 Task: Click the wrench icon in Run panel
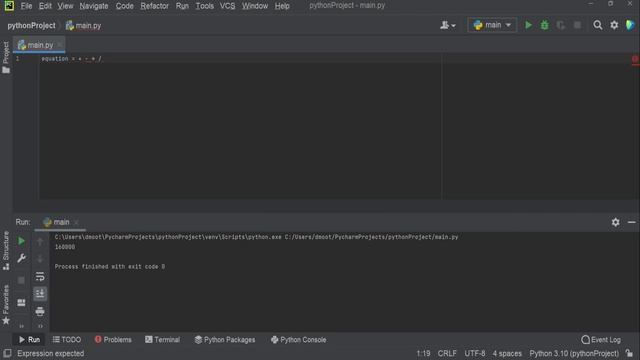pos(21,258)
